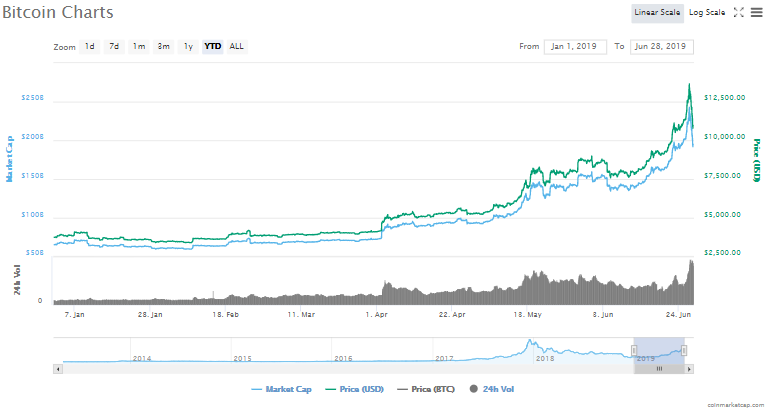The height and width of the screenshot is (412, 769).
Task: Select the YTD zoom option
Action: [x=213, y=46]
